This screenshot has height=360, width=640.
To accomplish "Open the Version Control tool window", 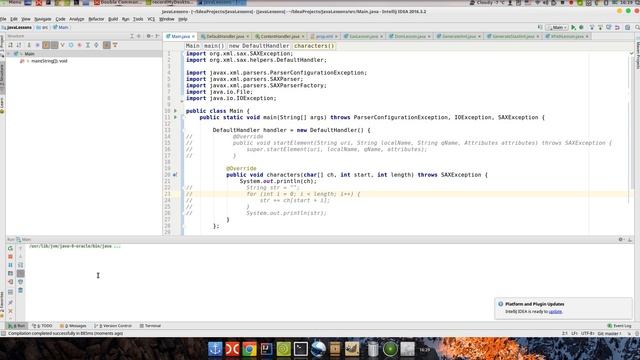I will pos(113,326).
